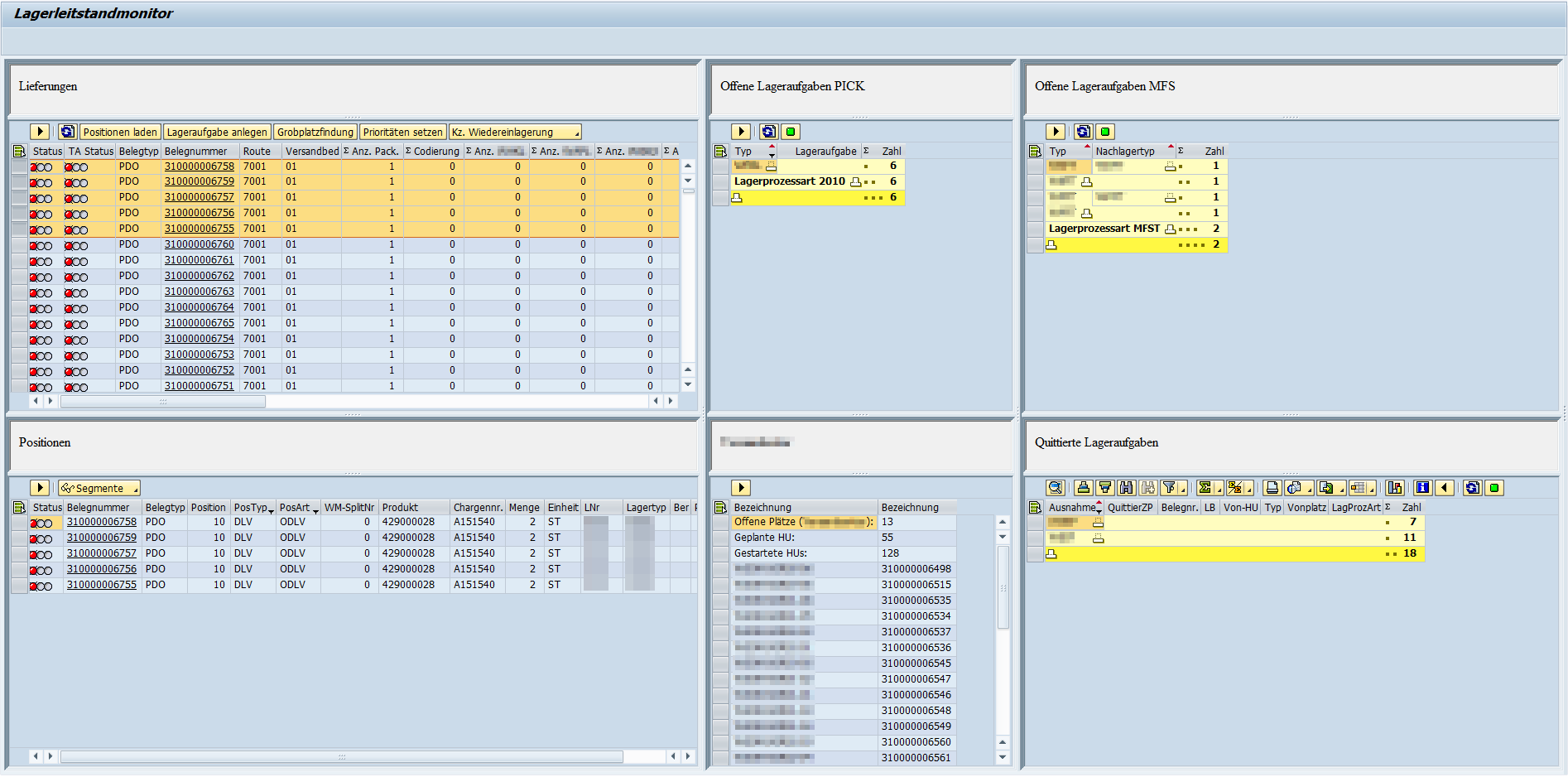Select row selector for position 310000006757
The image size is (1568, 777).
(x=19, y=554)
